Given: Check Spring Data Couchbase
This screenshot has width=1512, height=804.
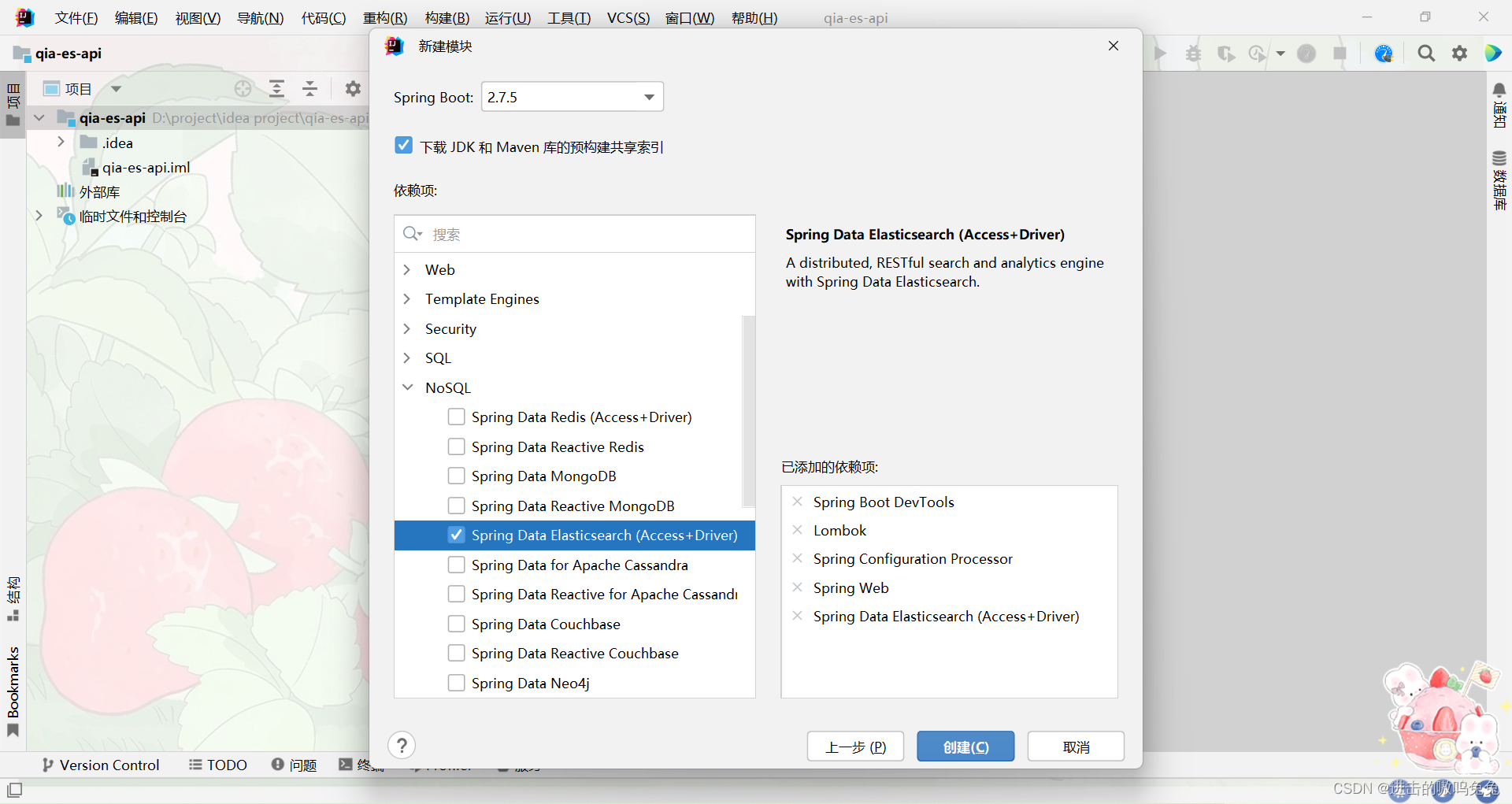Looking at the screenshot, I should [456, 624].
